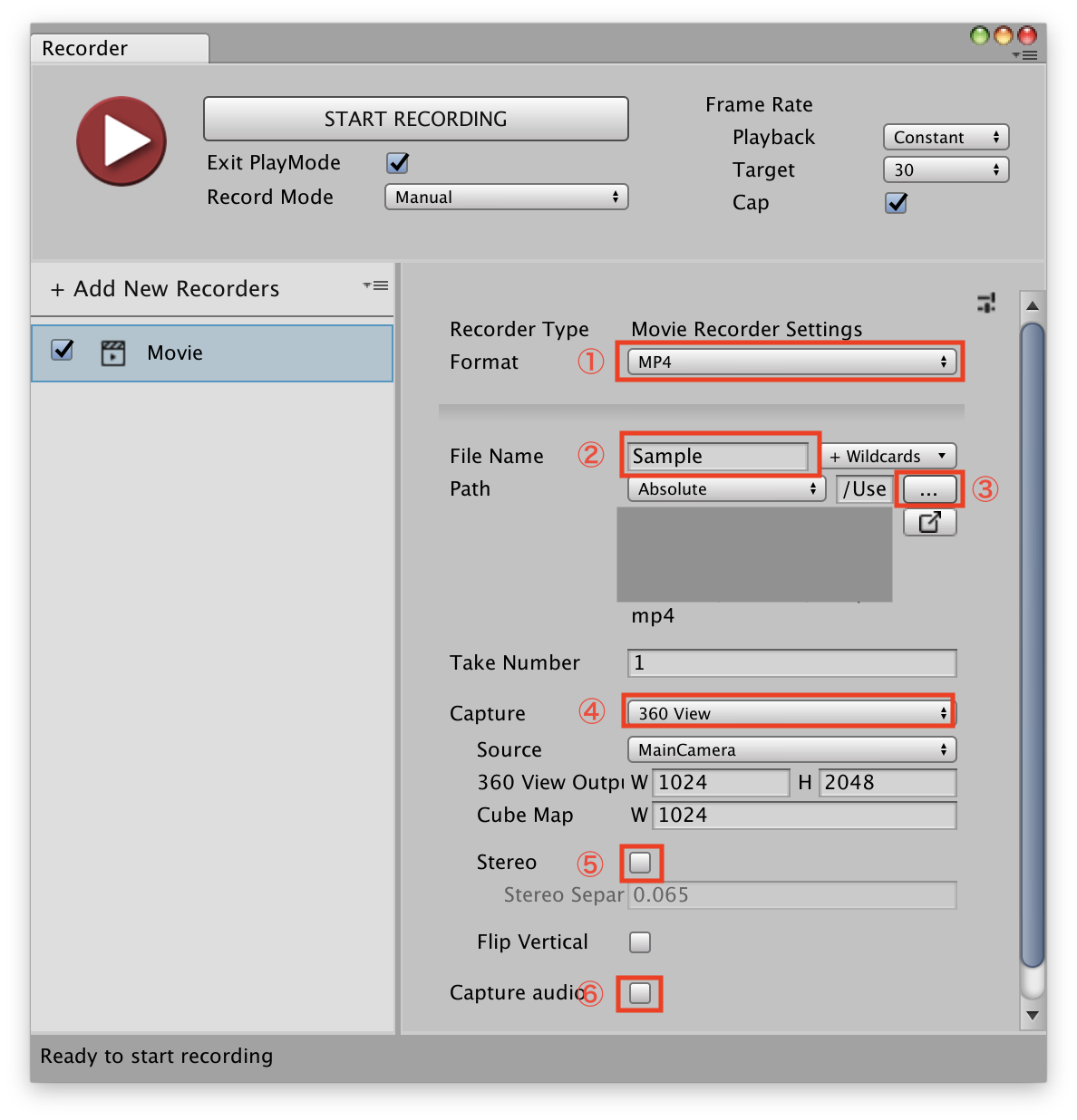The image size is (1077, 1120).
Task: Change the Capture dropdown from 360 View
Action: (x=788, y=712)
